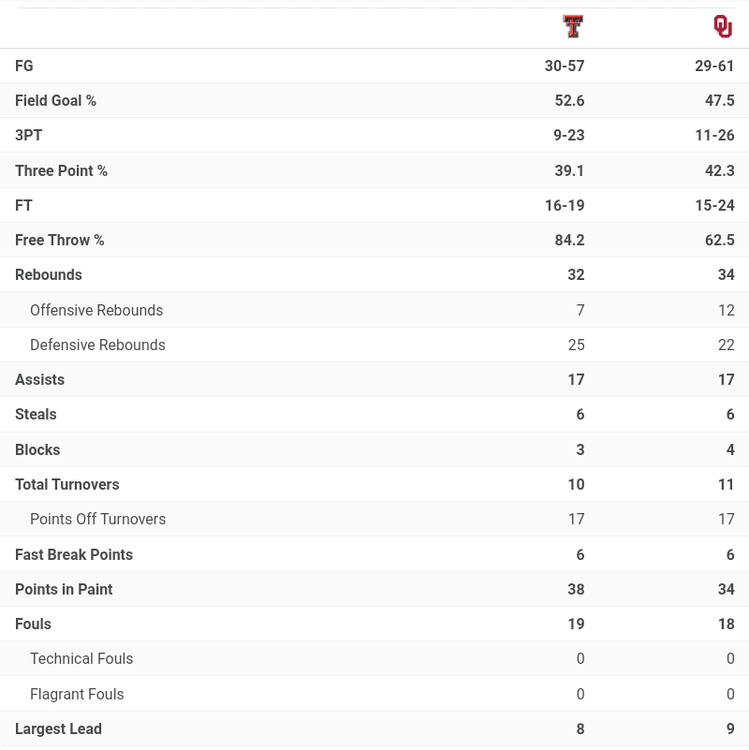Select the Field Goal % row label
This screenshot has width=749, height=750.
[x=56, y=101]
